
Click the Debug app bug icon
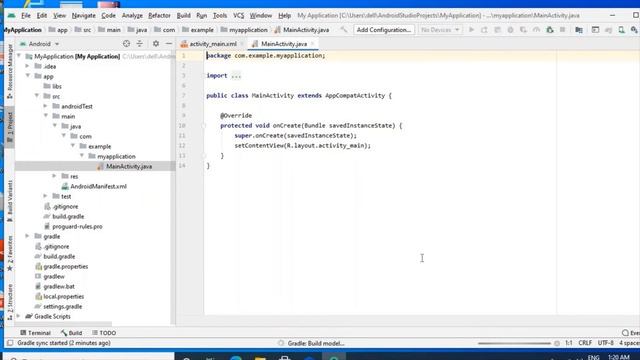click(x=510, y=30)
